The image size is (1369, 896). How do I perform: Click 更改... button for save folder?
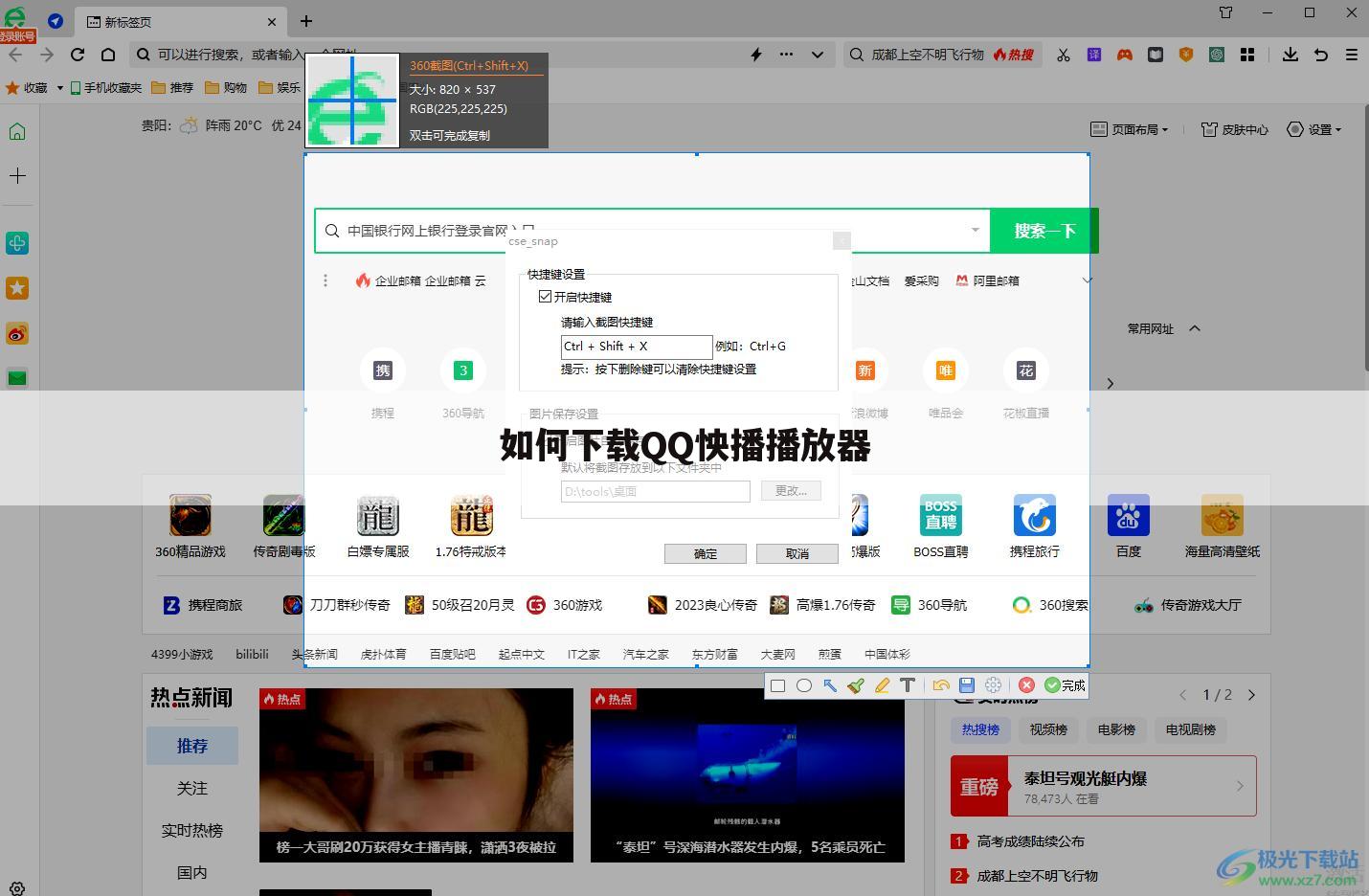[791, 490]
